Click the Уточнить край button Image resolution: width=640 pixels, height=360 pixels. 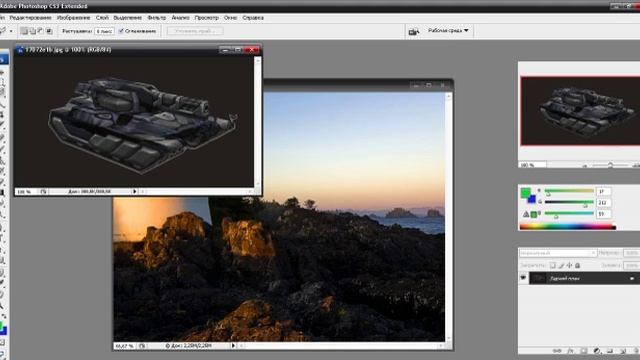(x=195, y=31)
